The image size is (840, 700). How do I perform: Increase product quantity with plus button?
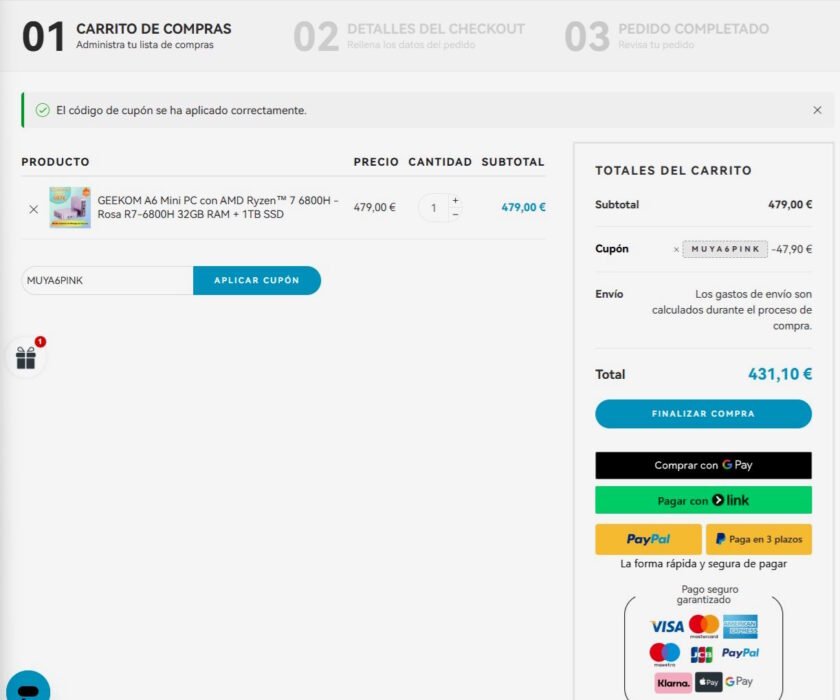click(x=455, y=200)
